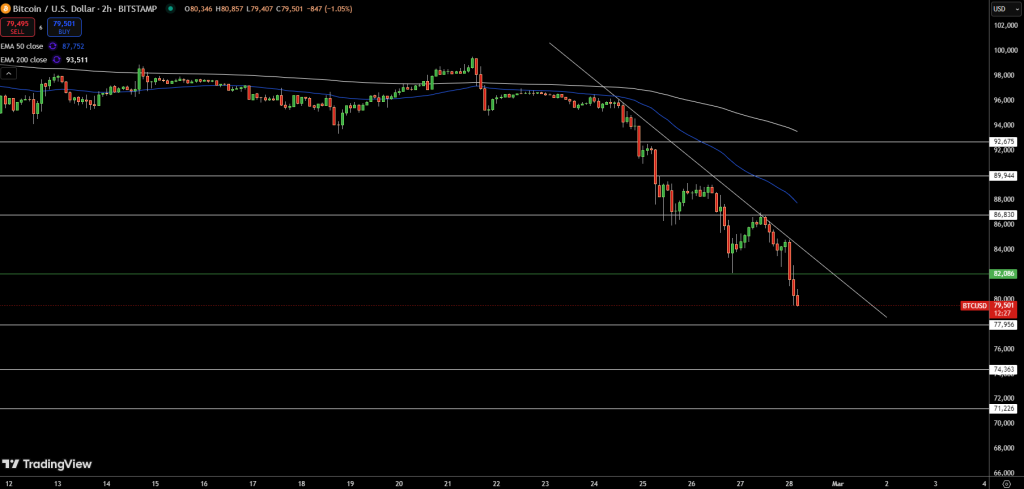
Task: Click the spread value 6 between Sell and Buy
Action: tap(40, 27)
